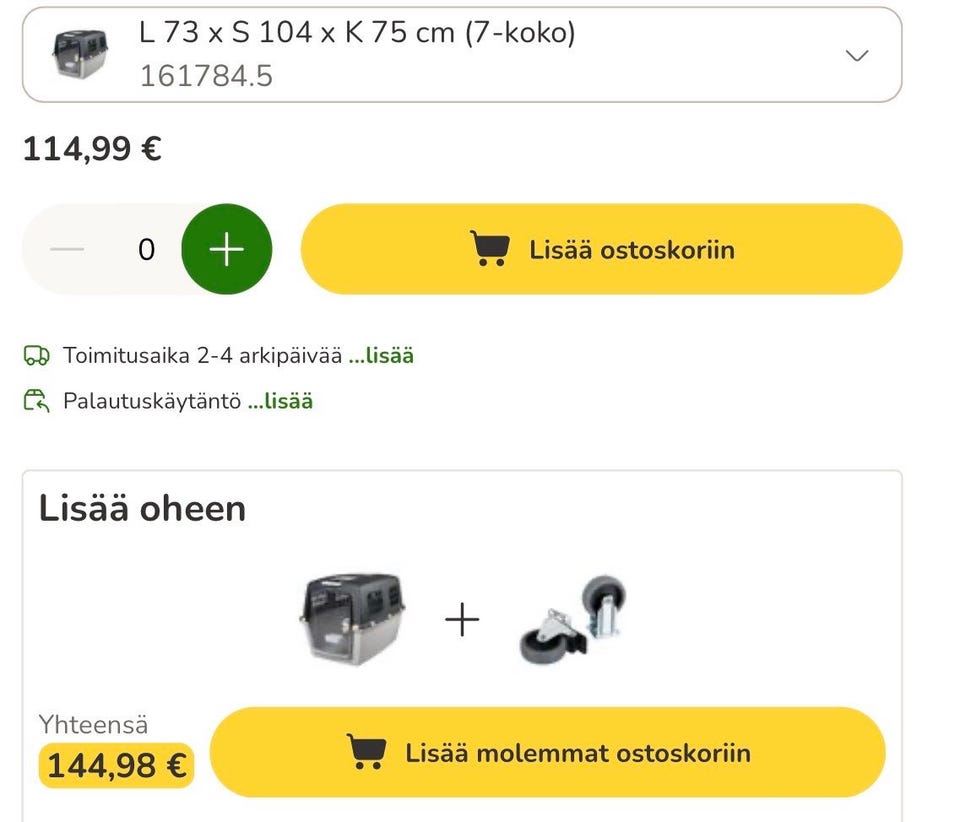Click the plus symbol between bundle products
Image resolution: width=960 pixels, height=822 pixels.
point(462,621)
